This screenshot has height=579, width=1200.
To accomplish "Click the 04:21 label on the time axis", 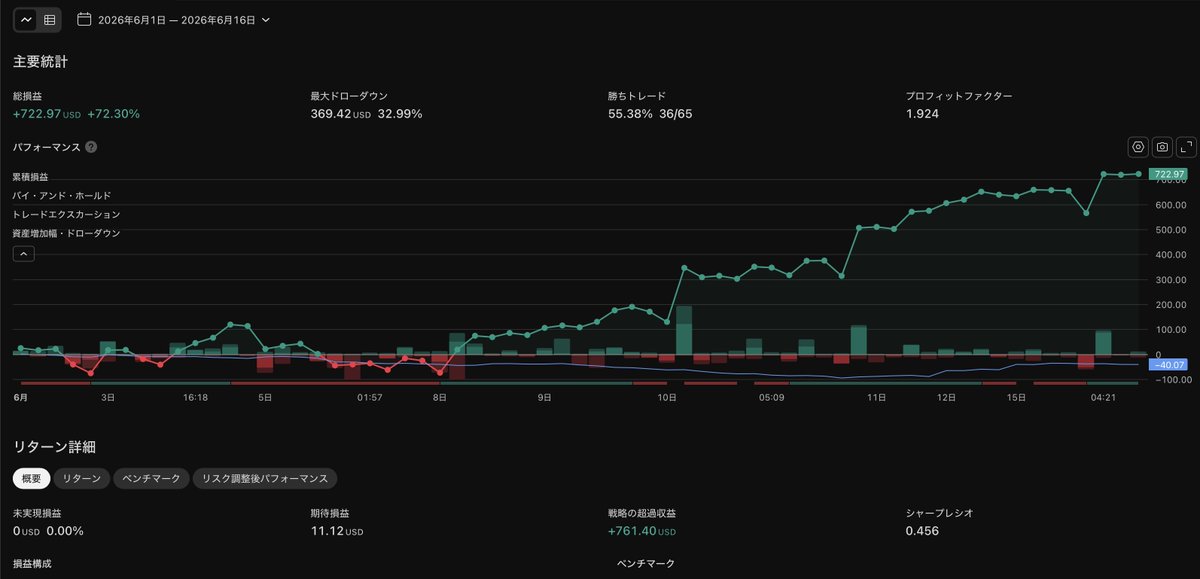I will [x=1103, y=397].
